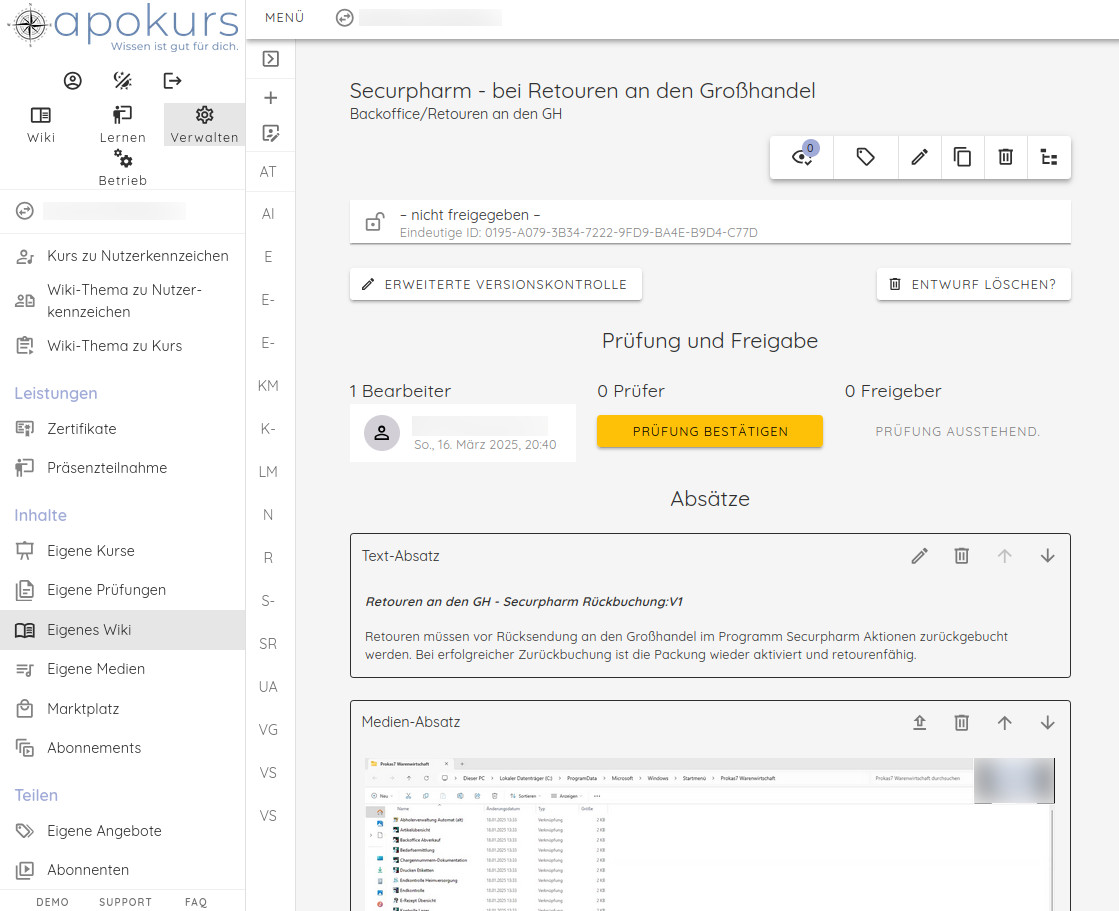Open the article structure tree icon
The width and height of the screenshot is (1119, 911).
point(1049,157)
